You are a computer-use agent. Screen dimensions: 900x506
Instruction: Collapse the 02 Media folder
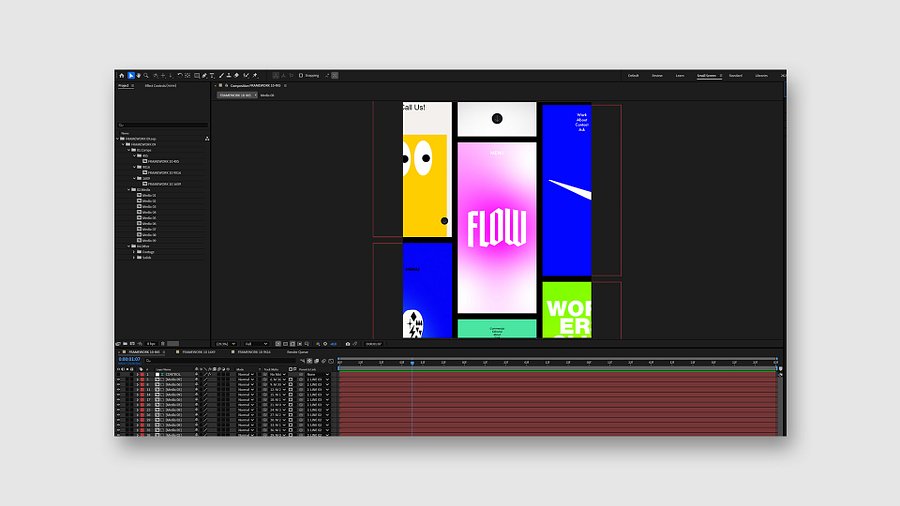[x=129, y=189]
